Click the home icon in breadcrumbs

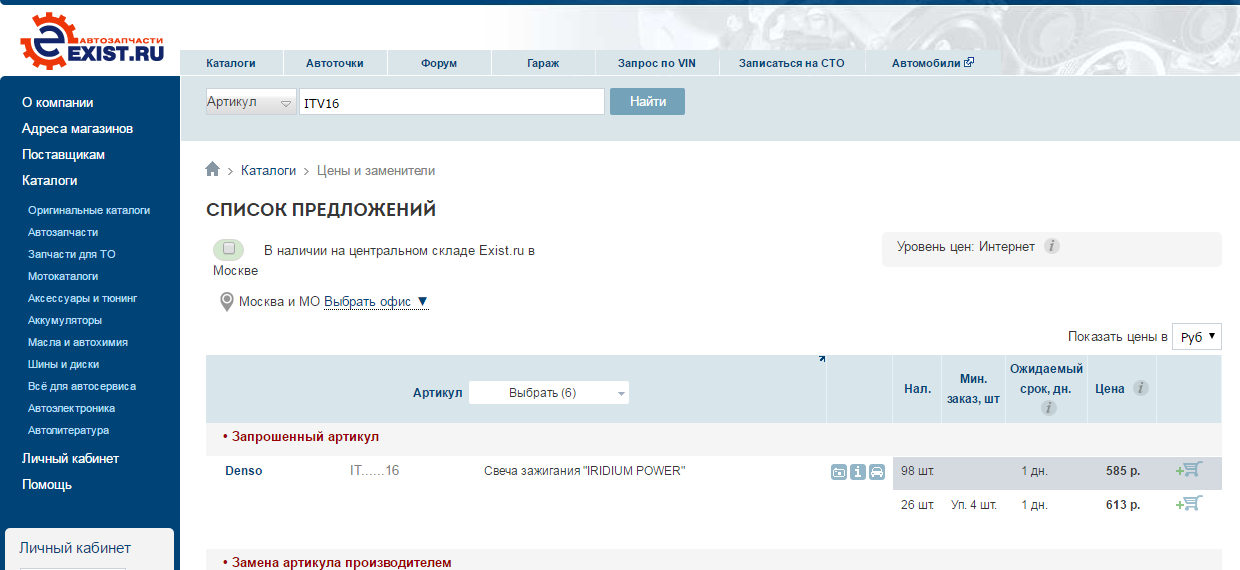tap(212, 170)
